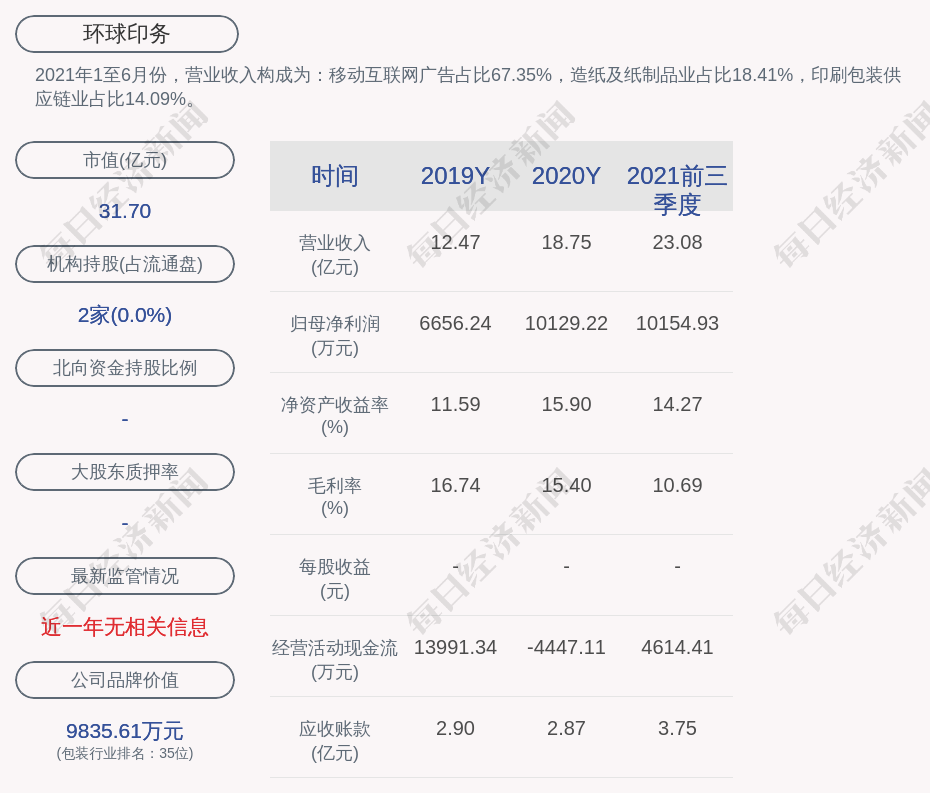Click the 营业收入(亿元) row label
Viewport: 930px width, 793px height.
pyautogui.click(x=335, y=254)
